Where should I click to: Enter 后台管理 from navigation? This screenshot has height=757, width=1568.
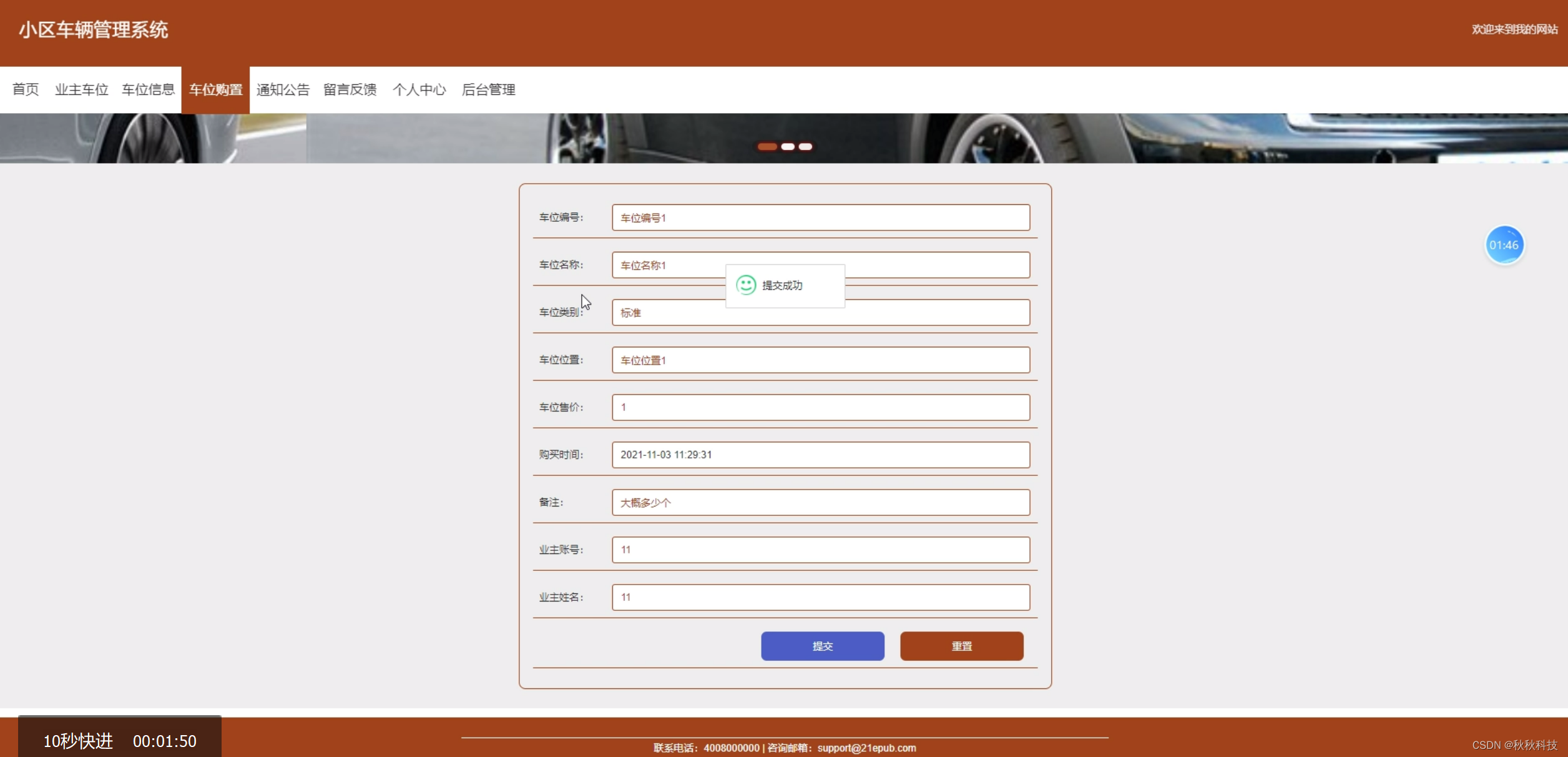click(x=488, y=90)
